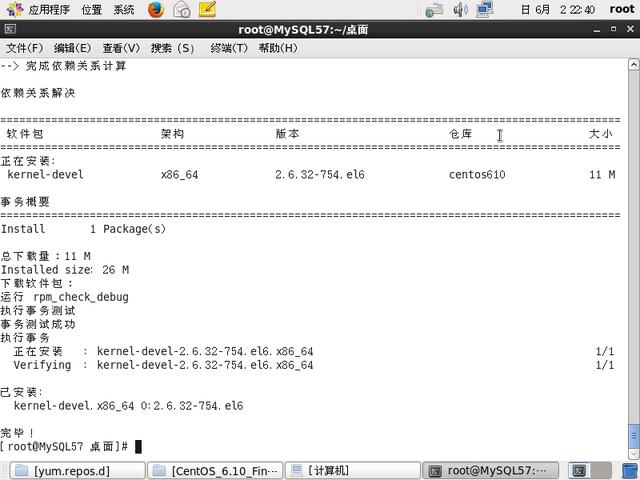Minimize the terminal window
Viewport: 640px width, 480px height.
point(597,29)
